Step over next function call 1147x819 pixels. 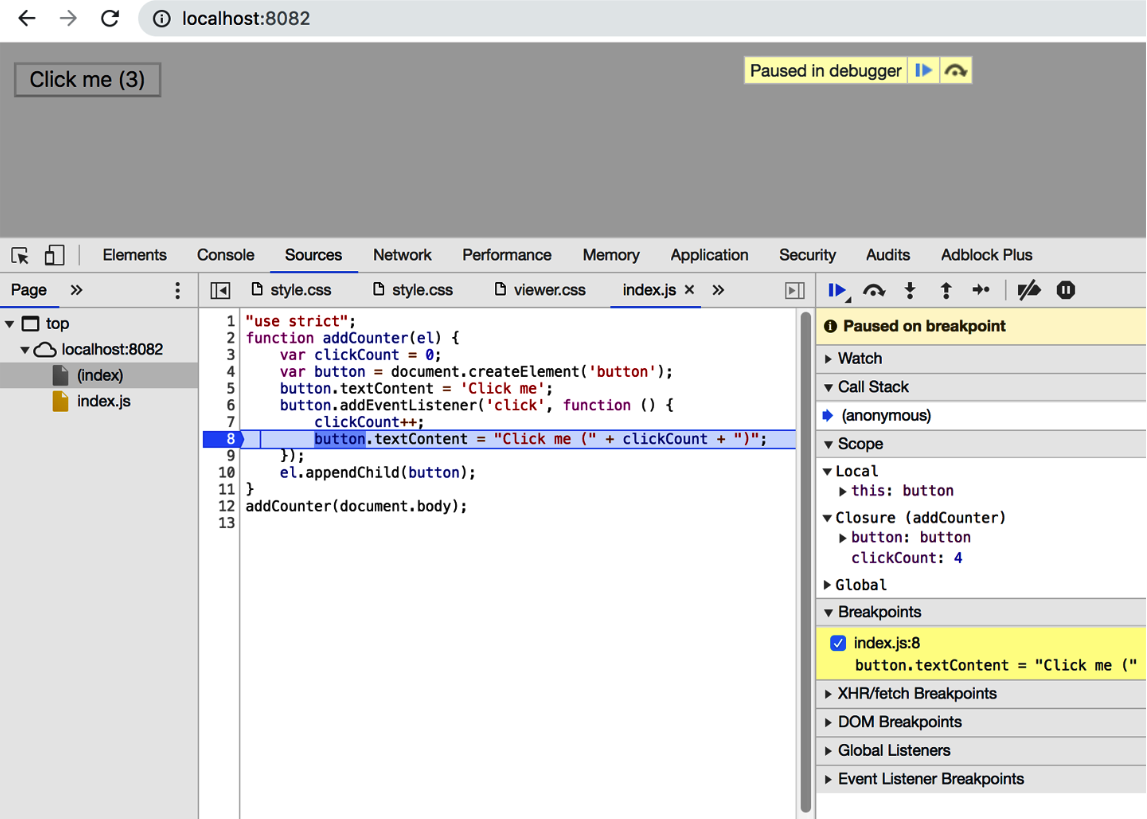click(x=873, y=290)
